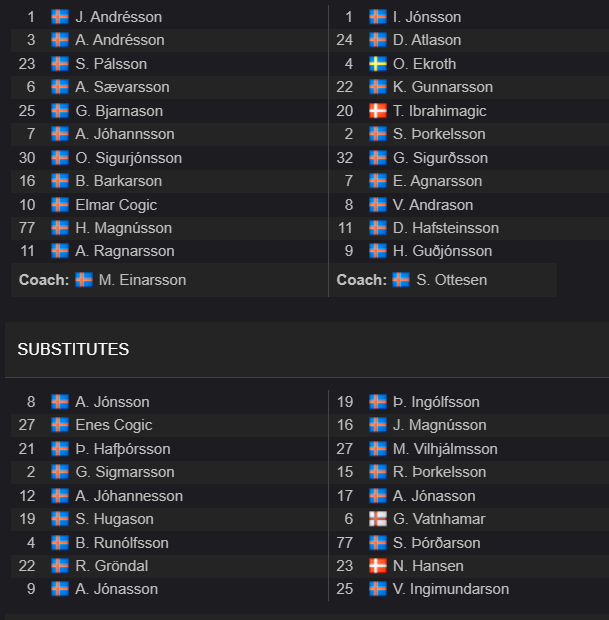
Task: Click the flag icon beside coach M. Einarsson
Action: coord(84,280)
